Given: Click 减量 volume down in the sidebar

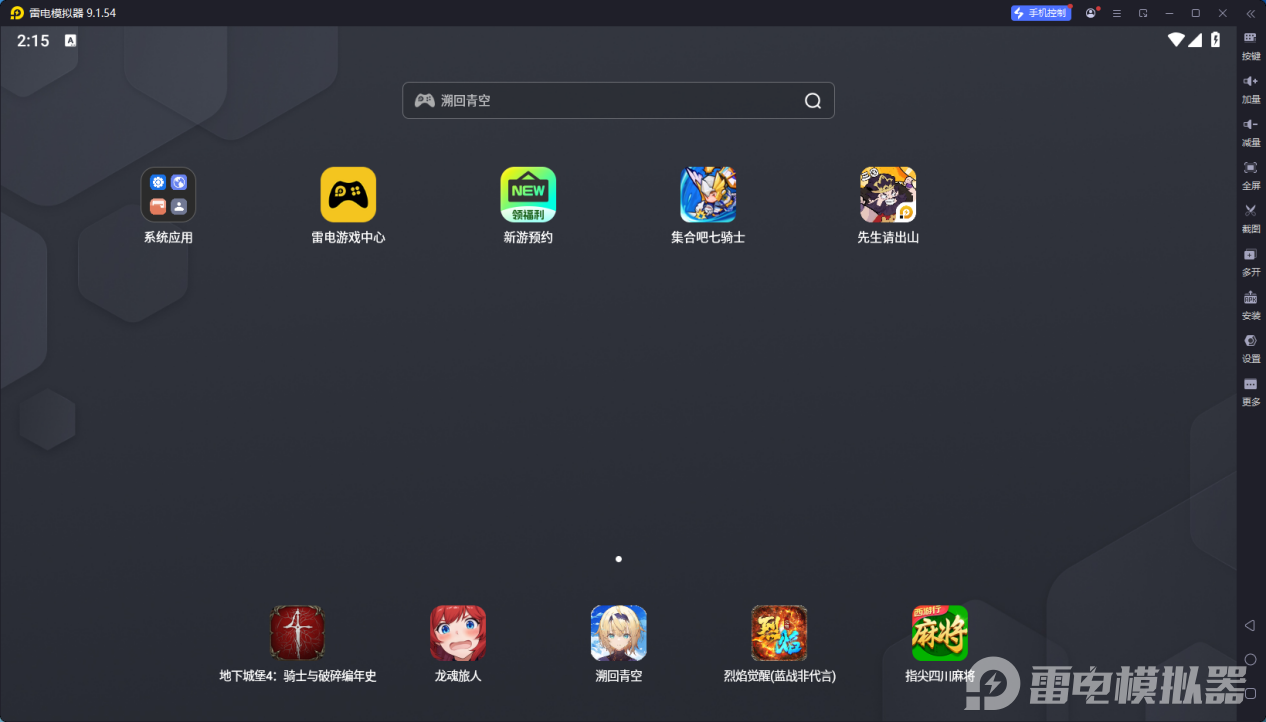Looking at the screenshot, I should click(1251, 131).
